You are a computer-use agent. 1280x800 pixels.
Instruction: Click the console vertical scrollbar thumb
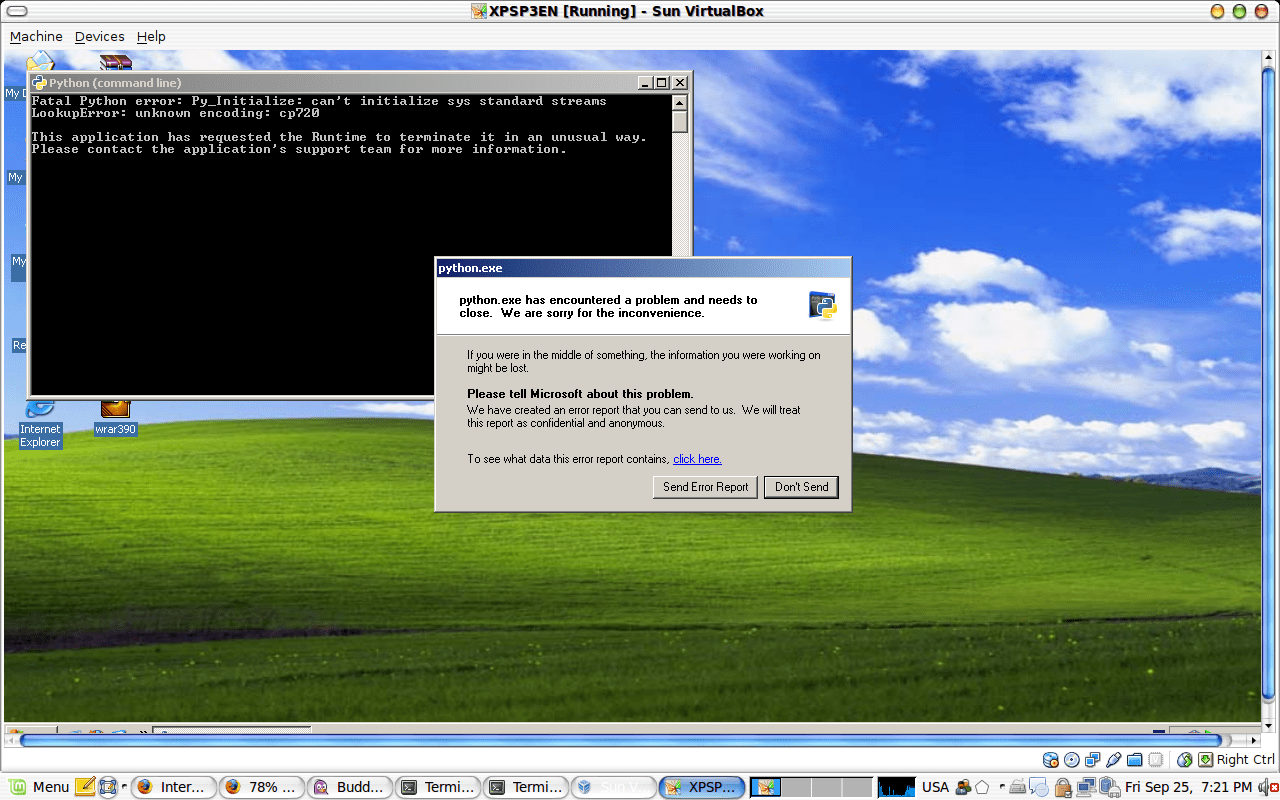[x=680, y=121]
